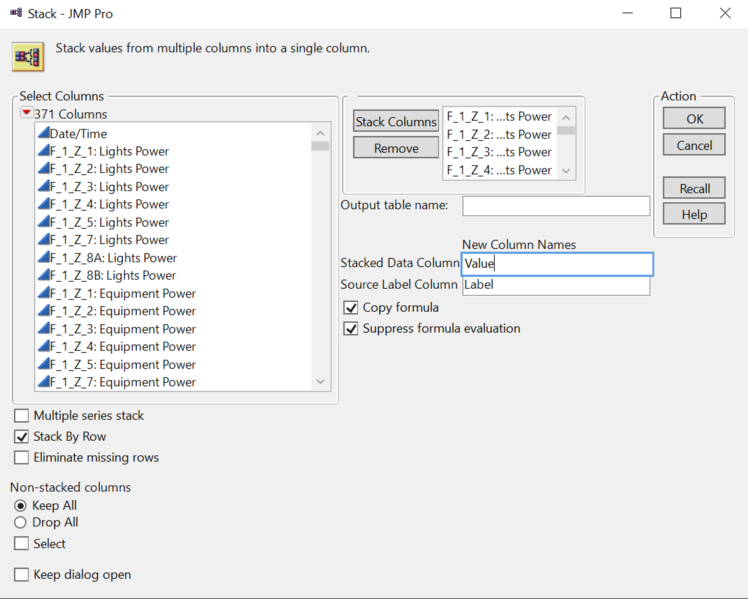Open the red triangle menu beside 371 Columns
Screen dimensions: 748x599
(x=26, y=113)
